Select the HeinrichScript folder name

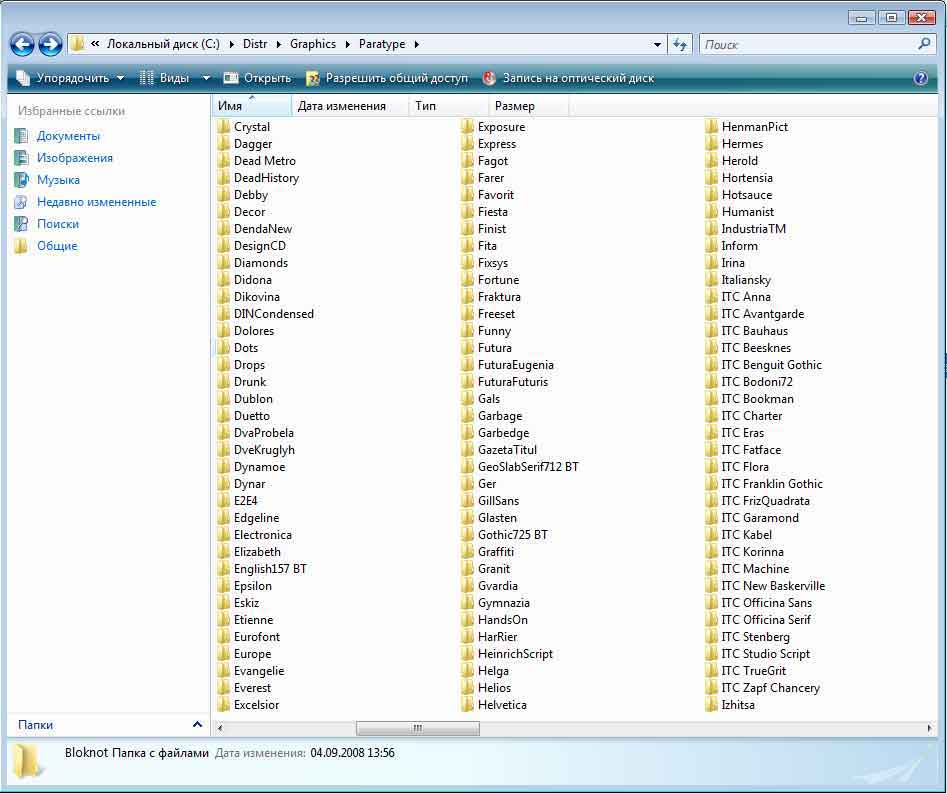point(515,654)
